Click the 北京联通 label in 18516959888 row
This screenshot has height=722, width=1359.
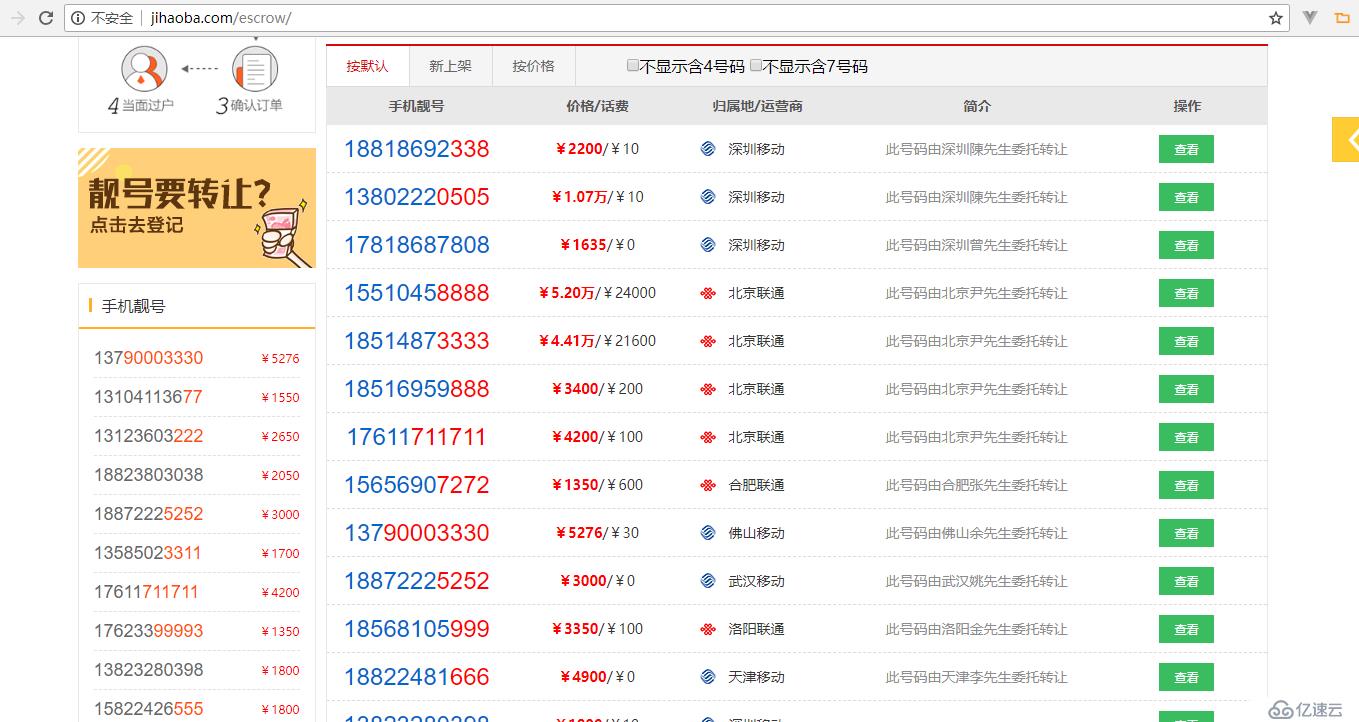[756, 389]
